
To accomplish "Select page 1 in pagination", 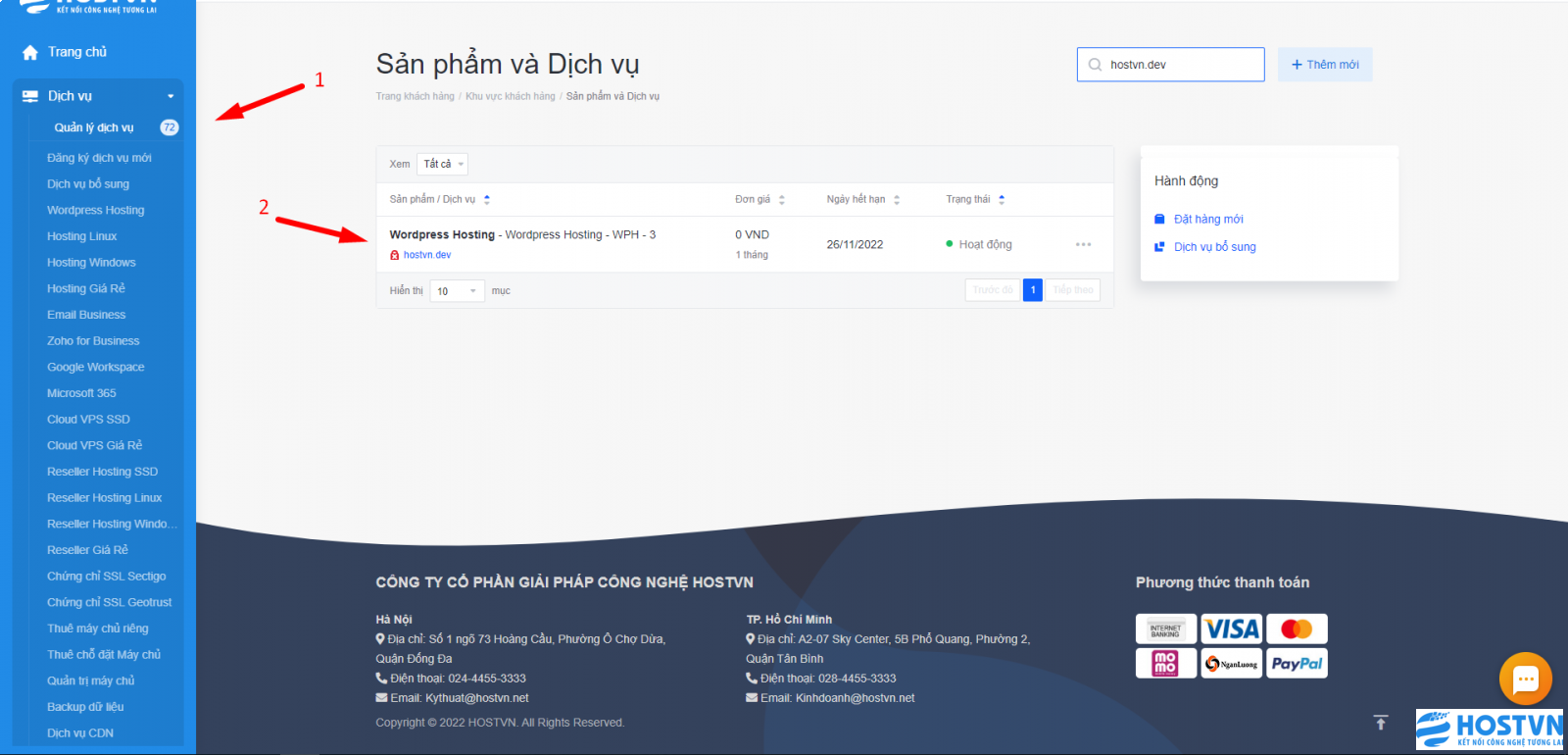I will 1033,290.
